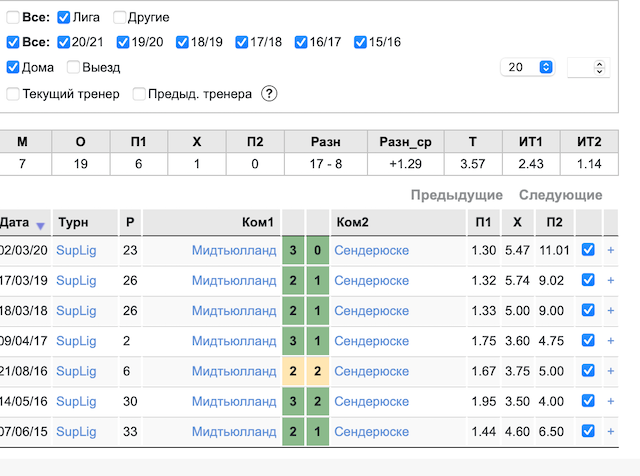Screen dimensions: 640x476
Task: Go to Предыдущие matches
Action: tap(456, 195)
